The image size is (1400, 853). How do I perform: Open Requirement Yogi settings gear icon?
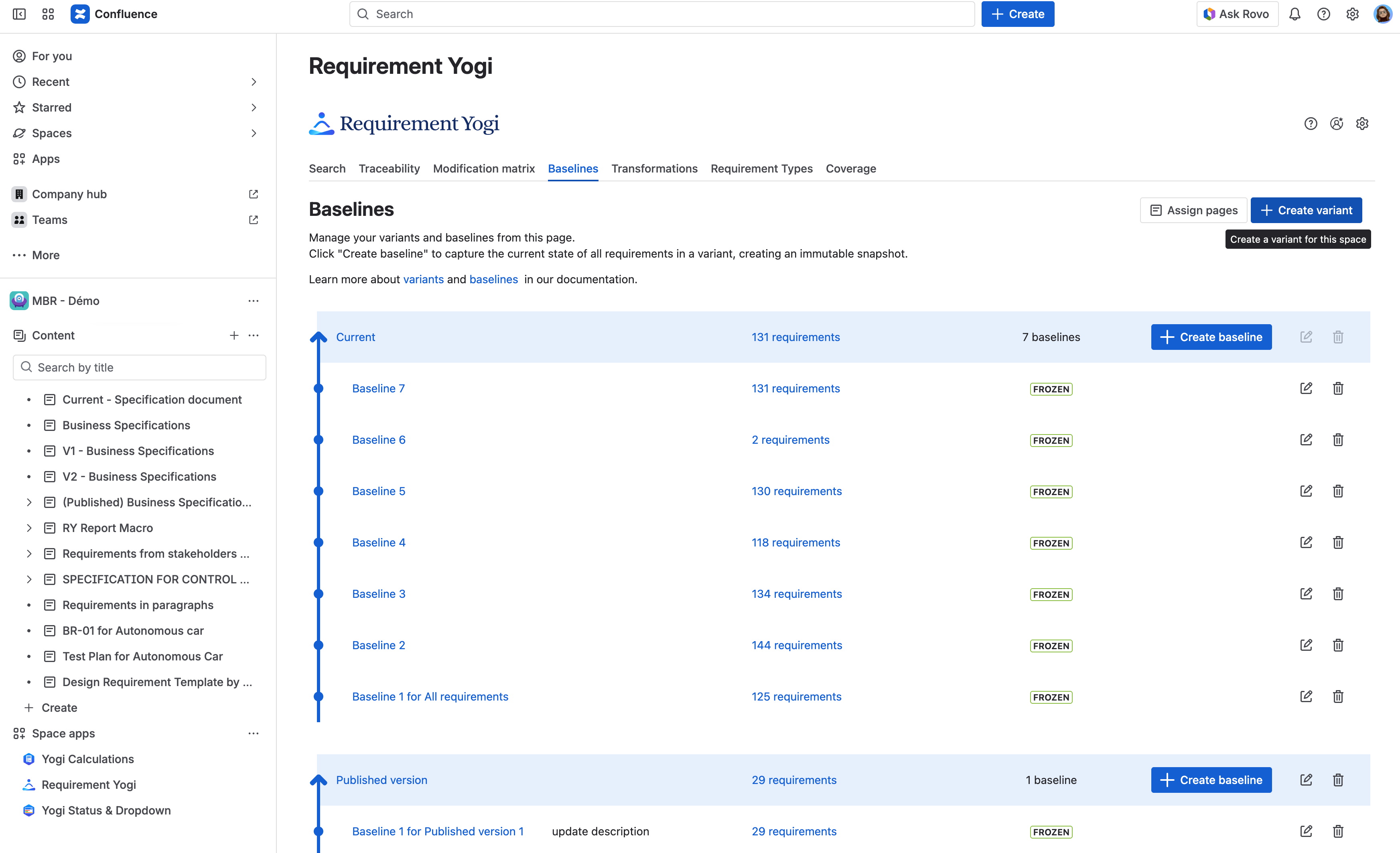[x=1362, y=124]
